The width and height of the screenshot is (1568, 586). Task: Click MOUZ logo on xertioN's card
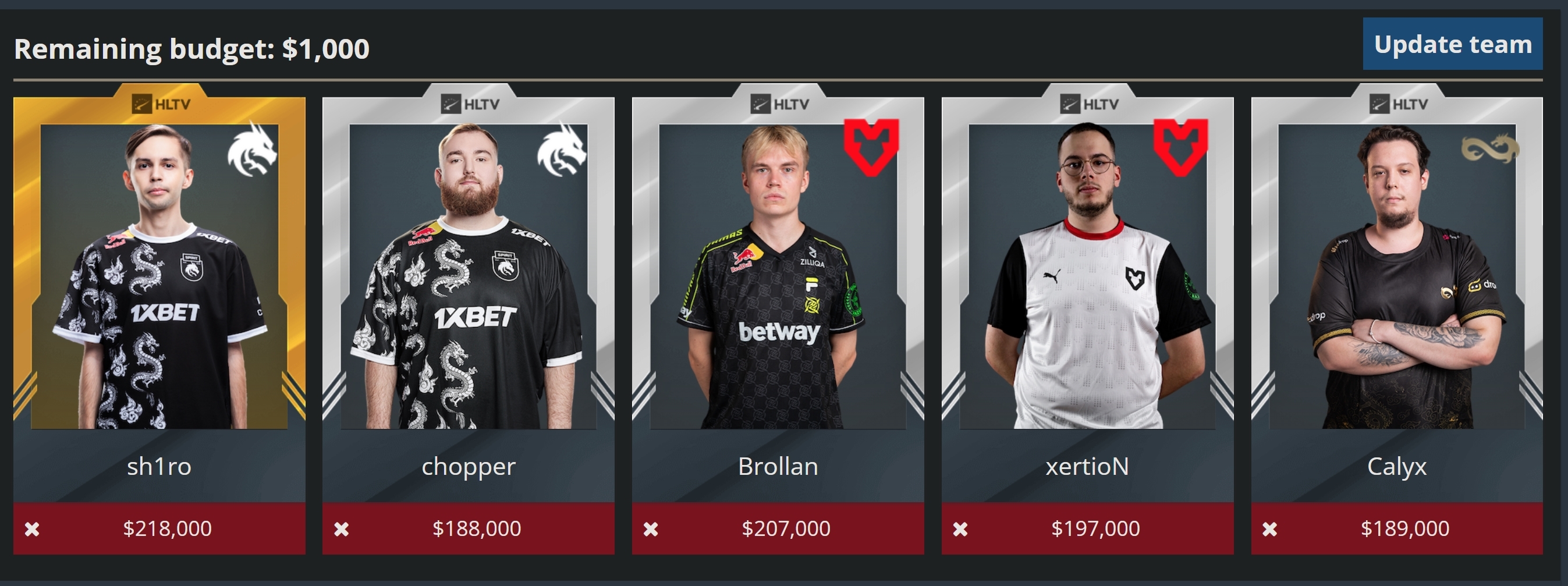pos(1180,147)
